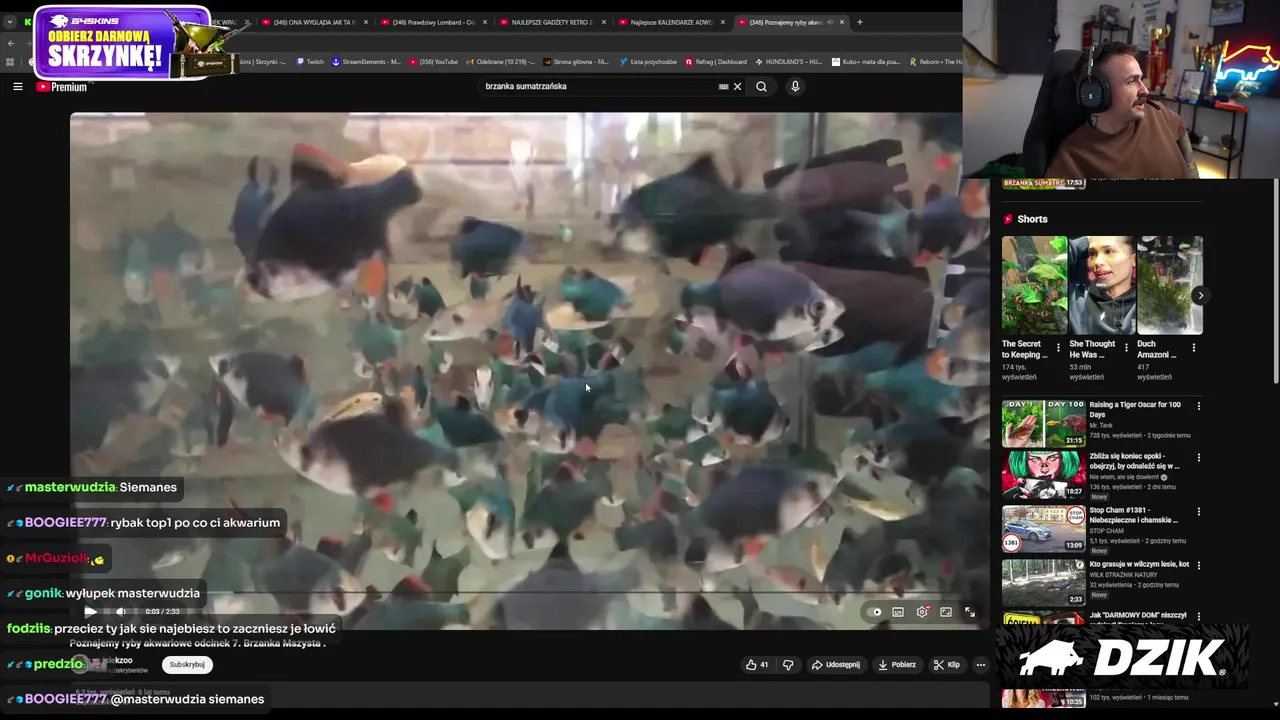Open the YouTube hamburger guide menu
The image size is (1280, 720).
click(17, 87)
